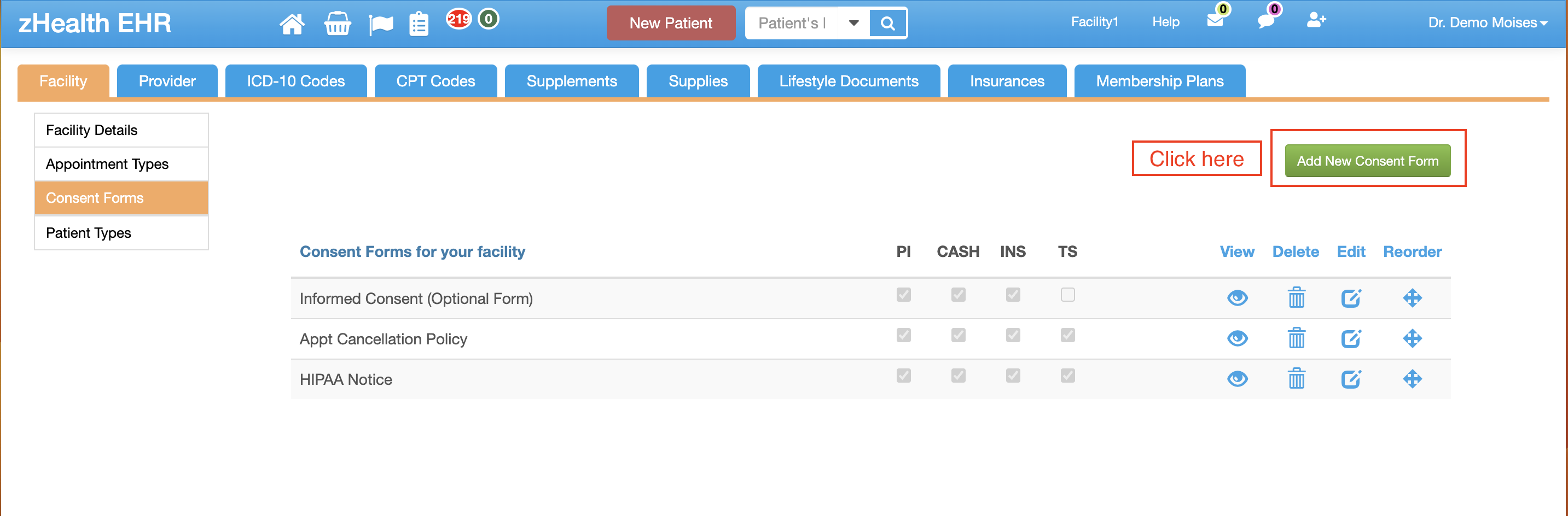Edit the Appt Cancellation Policy form
This screenshot has height=516, width=1568.
(x=1350, y=338)
